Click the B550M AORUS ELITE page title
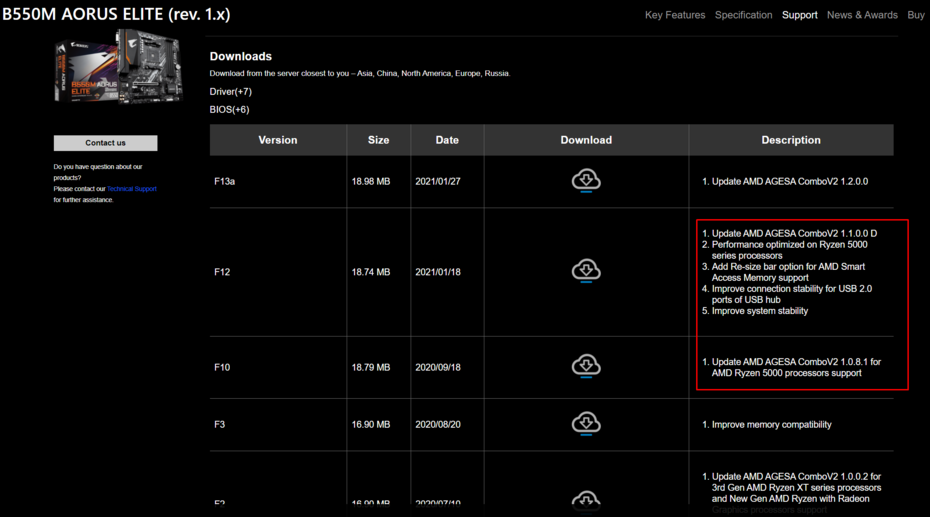The height and width of the screenshot is (517, 930). tap(116, 14)
